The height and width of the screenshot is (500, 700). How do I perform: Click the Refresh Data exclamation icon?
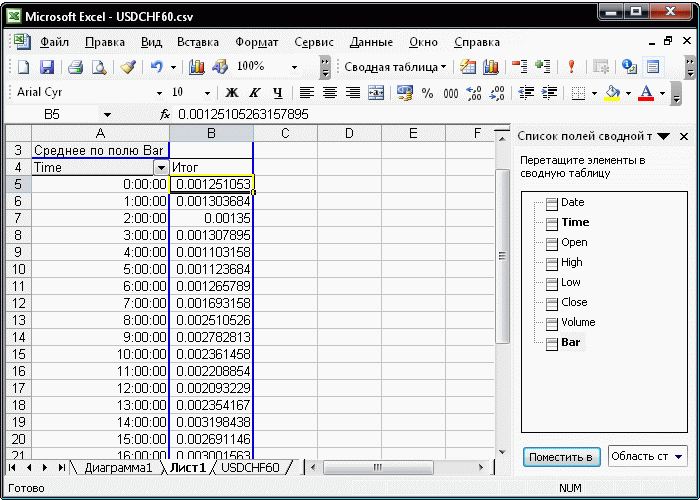click(x=571, y=67)
